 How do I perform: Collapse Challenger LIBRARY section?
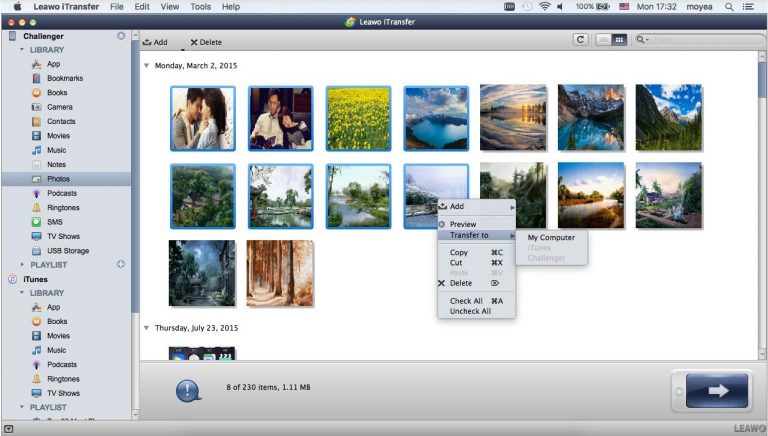[22, 50]
